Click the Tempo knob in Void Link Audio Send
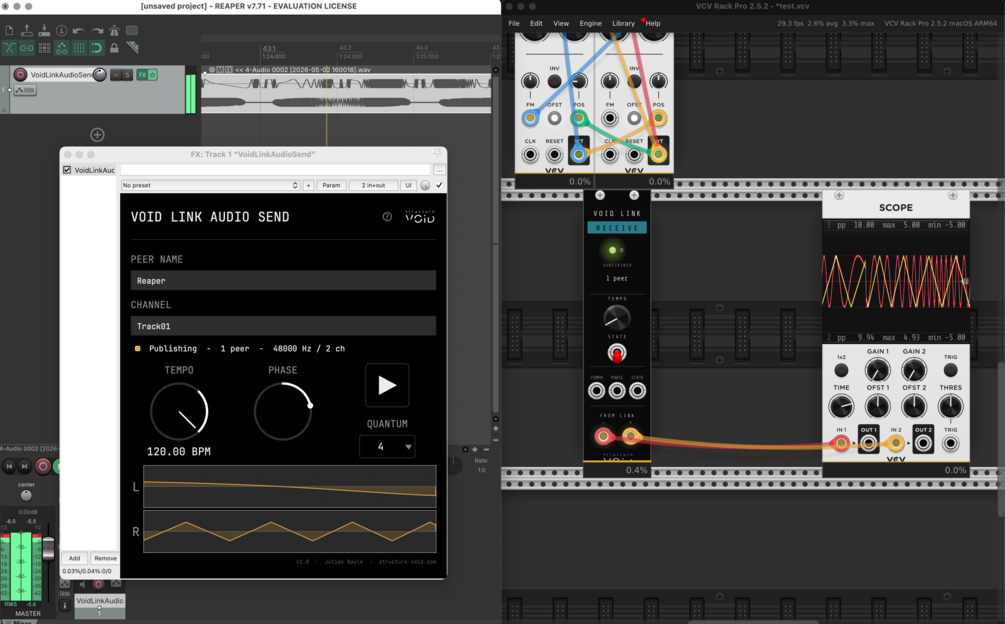Screen dimensions: 1005x624 click(x=179, y=412)
